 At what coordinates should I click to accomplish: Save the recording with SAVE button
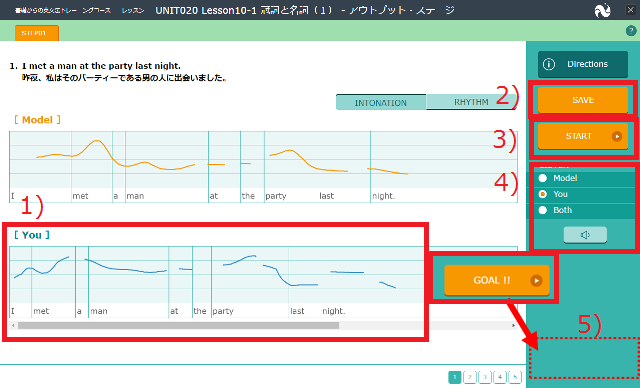click(583, 100)
